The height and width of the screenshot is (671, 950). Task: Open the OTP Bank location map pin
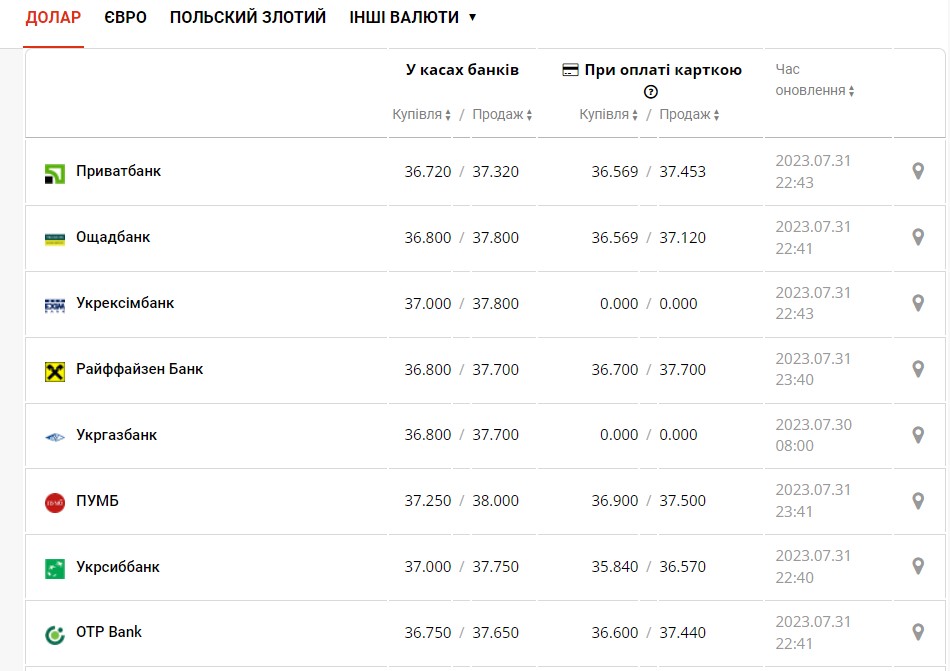pyautogui.click(x=918, y=632)
